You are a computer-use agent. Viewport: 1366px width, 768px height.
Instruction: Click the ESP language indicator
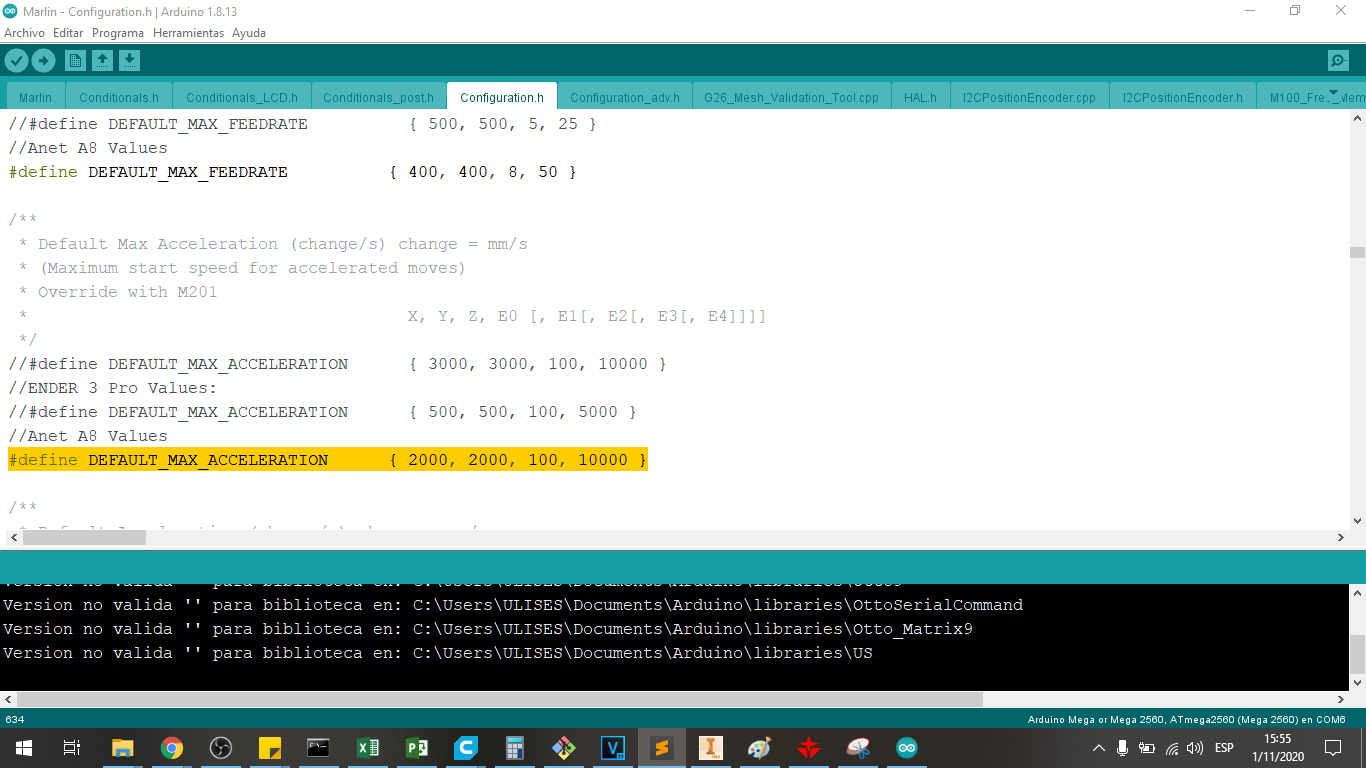coord(1224,748)
